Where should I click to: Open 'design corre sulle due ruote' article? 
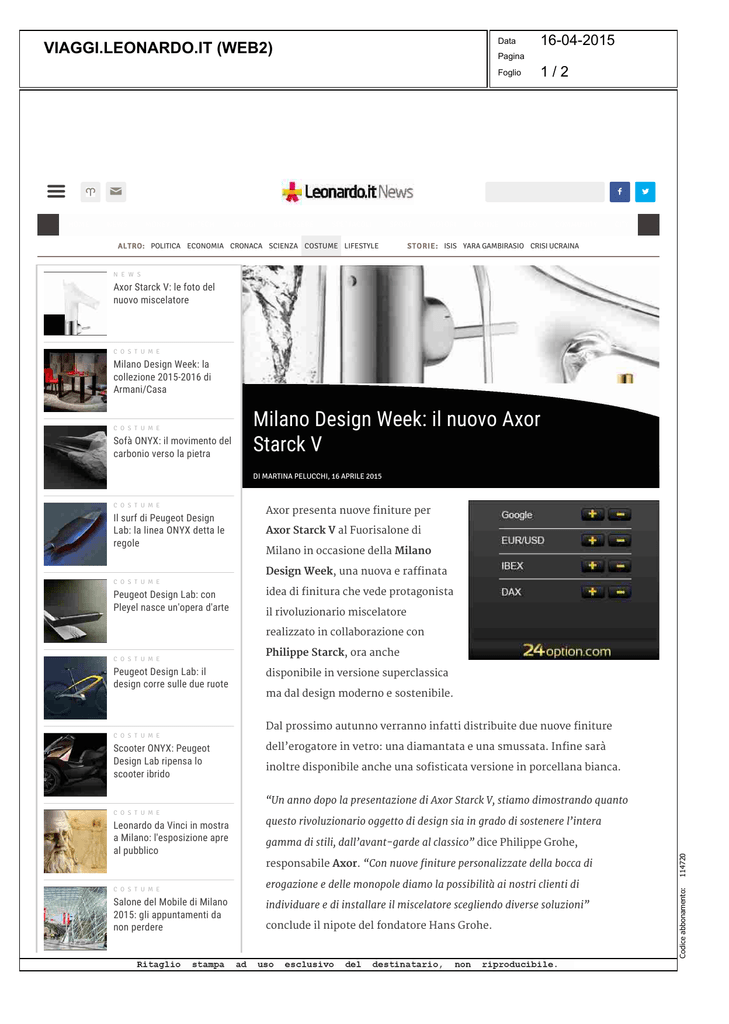(x=170, y=678)
